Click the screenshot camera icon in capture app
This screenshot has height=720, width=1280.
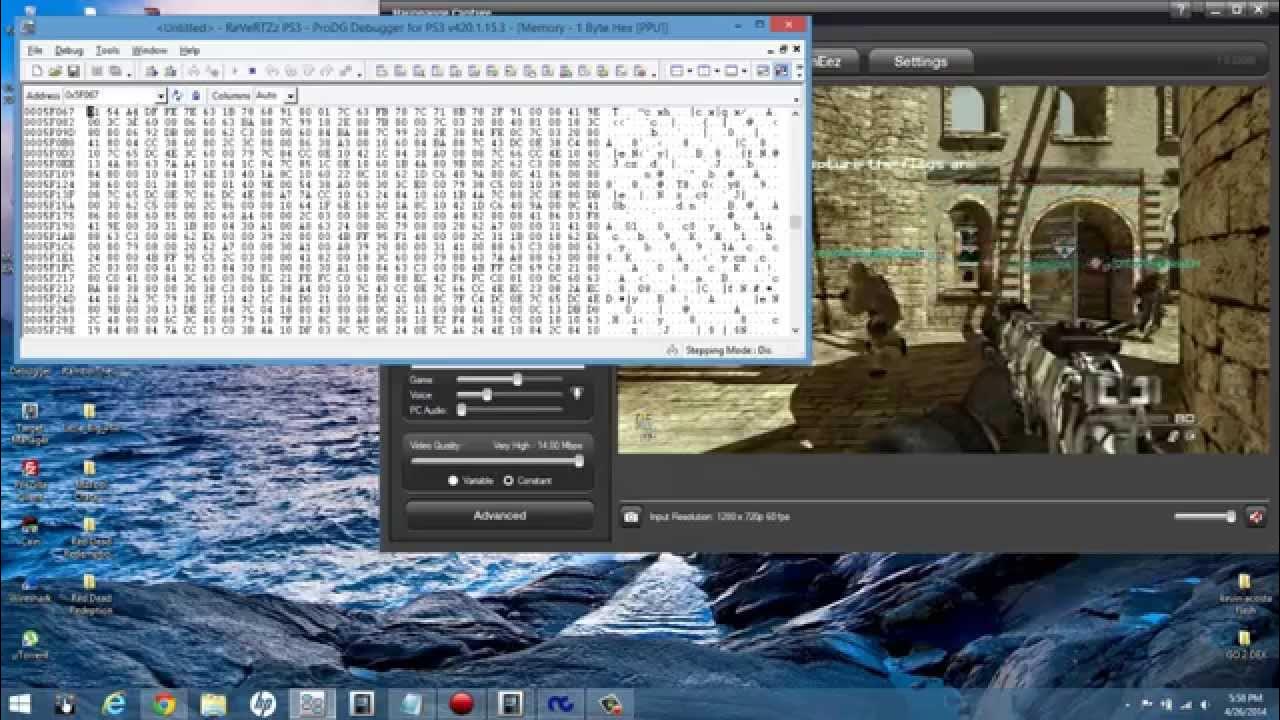tap(631, 517)
